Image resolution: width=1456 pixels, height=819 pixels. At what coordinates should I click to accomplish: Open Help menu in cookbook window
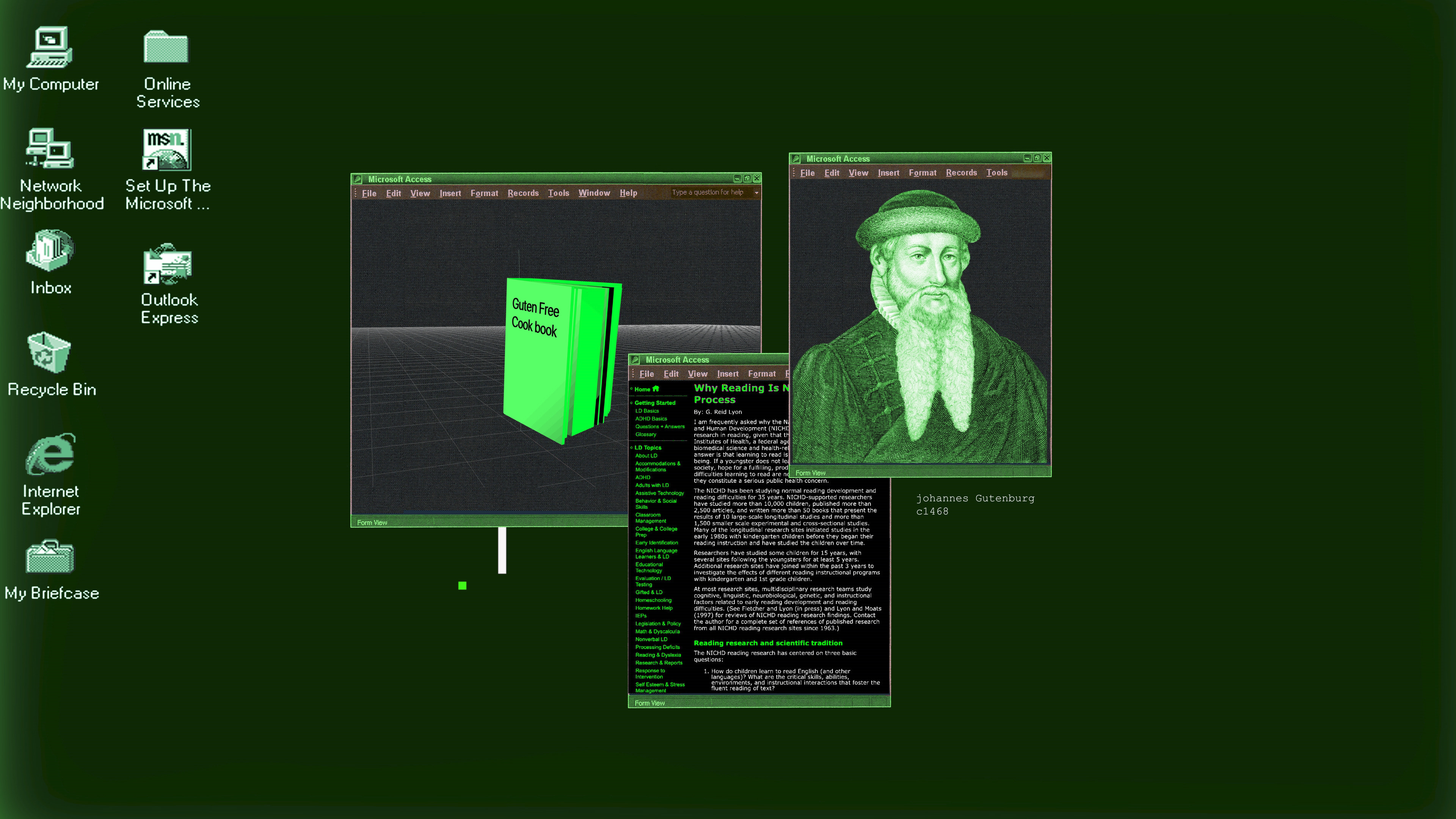[x=628, y=193]
